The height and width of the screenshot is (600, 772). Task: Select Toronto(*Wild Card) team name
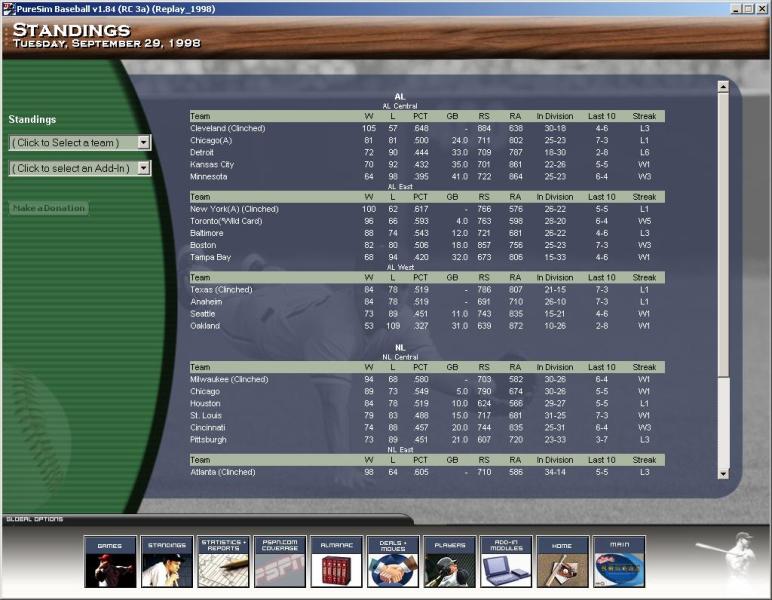point(226,221)
